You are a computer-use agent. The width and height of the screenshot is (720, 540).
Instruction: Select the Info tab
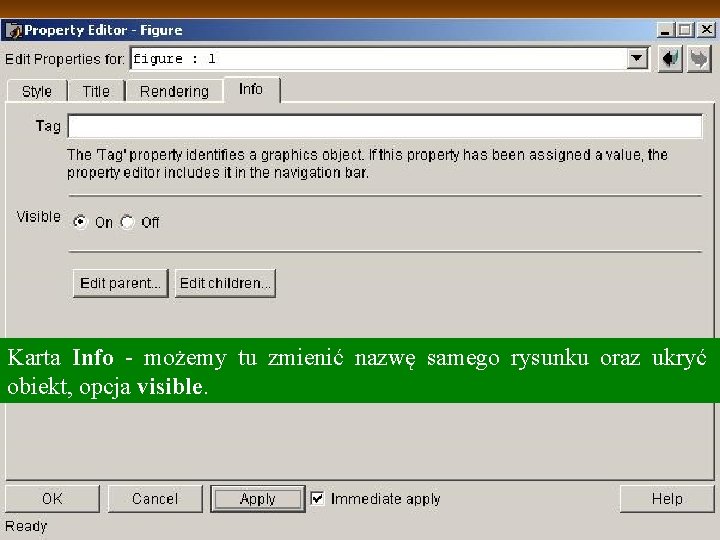tap(251, 89)
